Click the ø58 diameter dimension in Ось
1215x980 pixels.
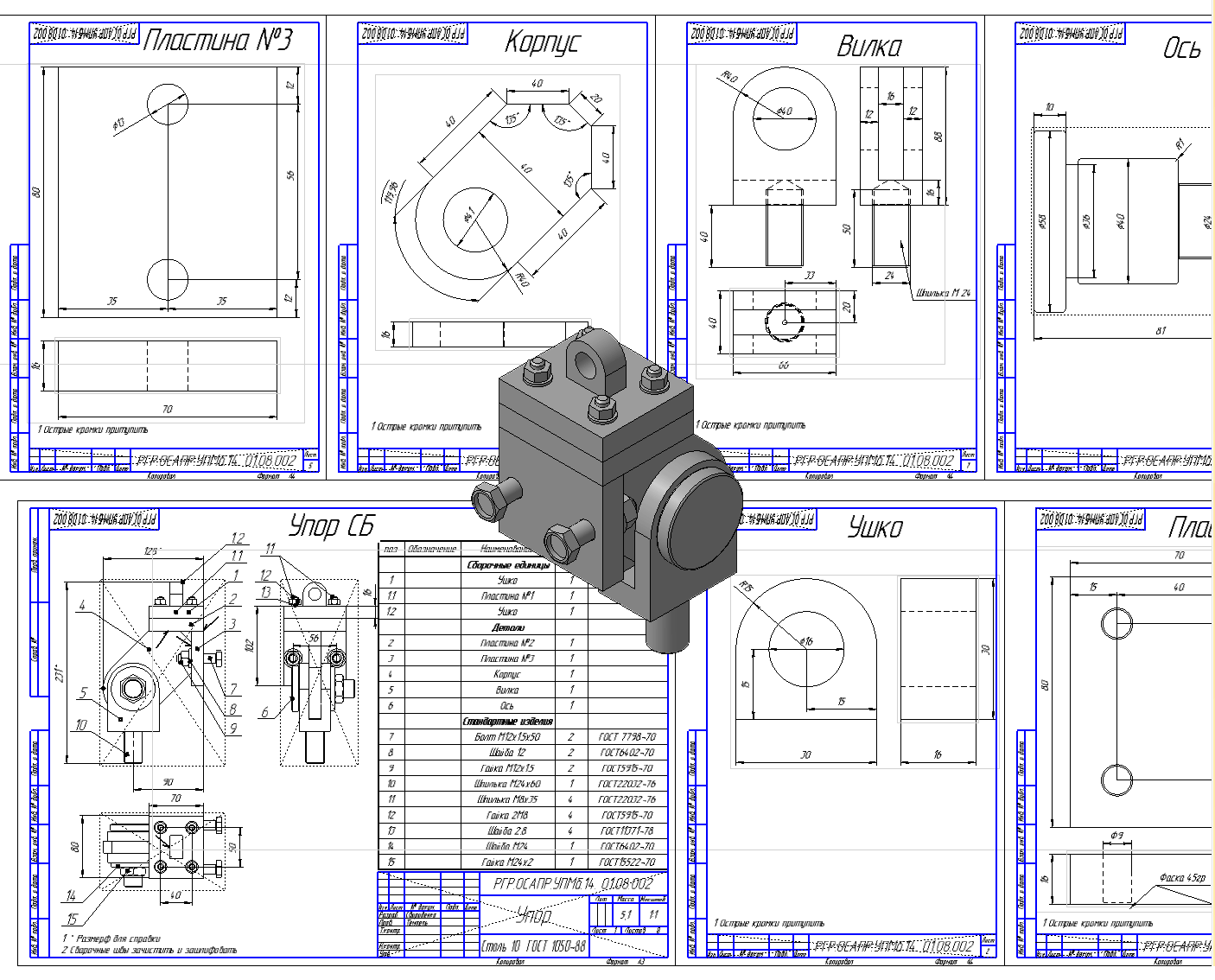[x=1042, y=222]
